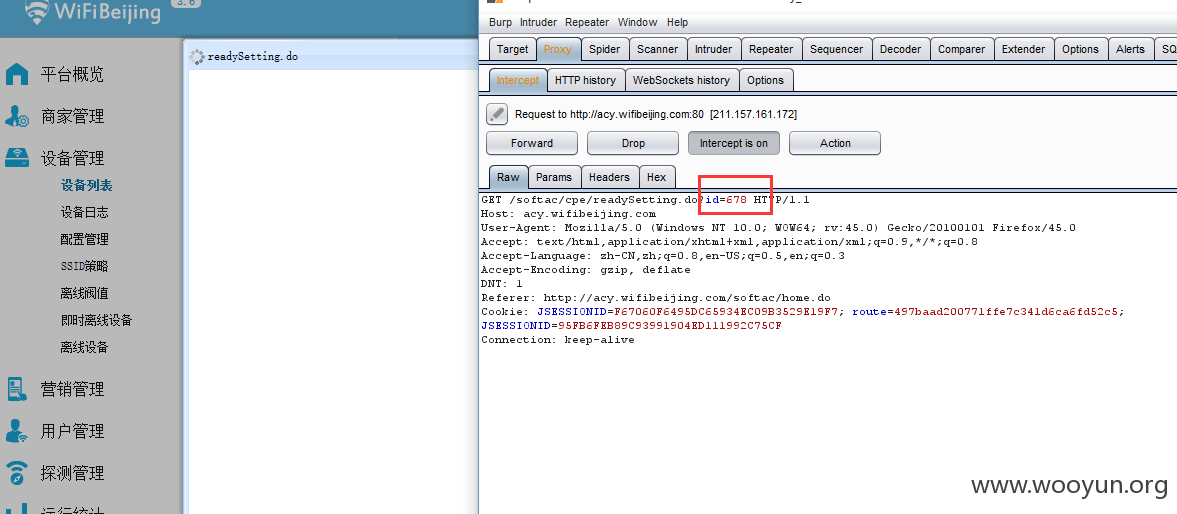Open the HTTP history sub-tab
Screen dimensions: 1177x514
(585, 80)
